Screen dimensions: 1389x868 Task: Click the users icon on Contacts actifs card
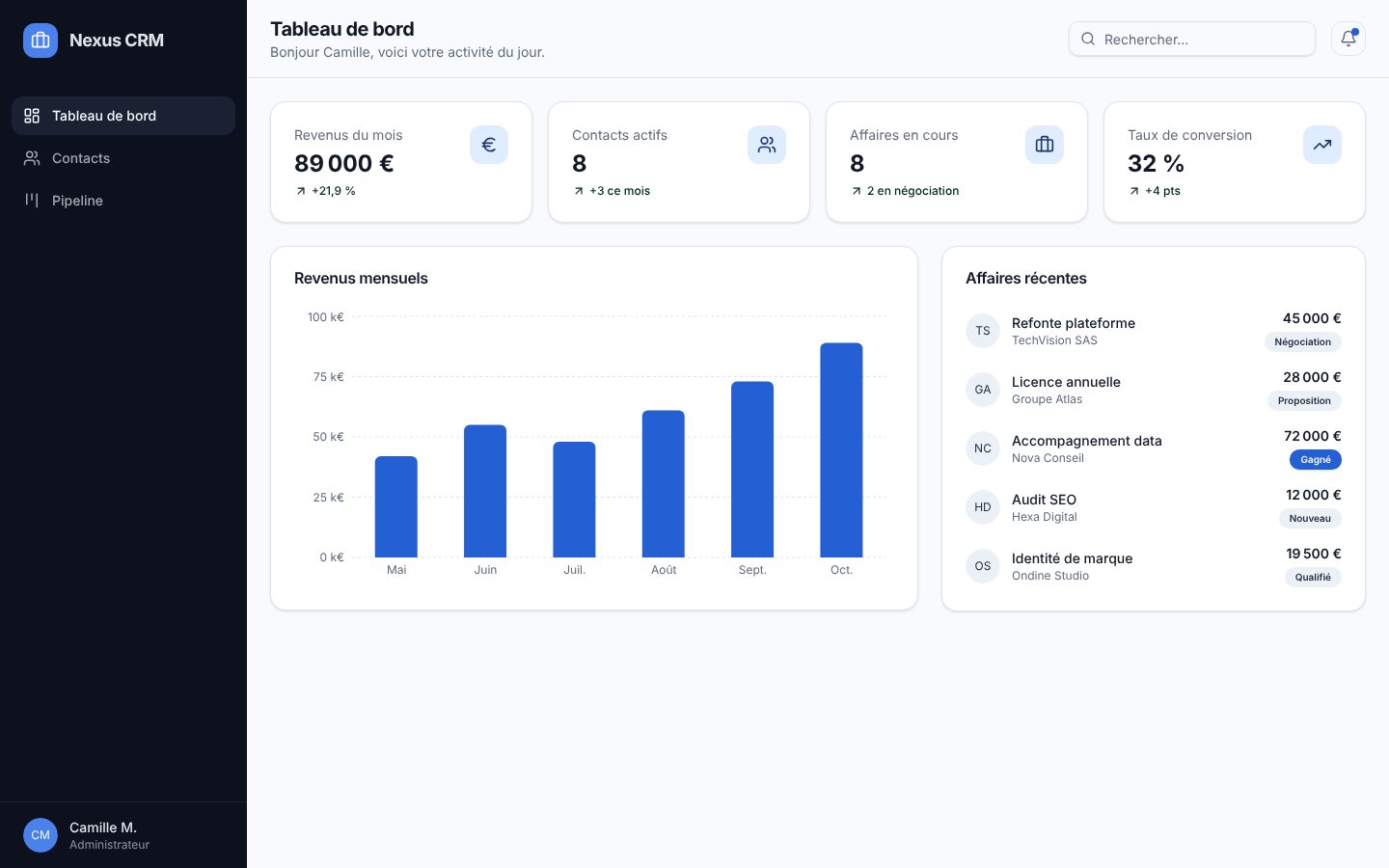[767, 145]
